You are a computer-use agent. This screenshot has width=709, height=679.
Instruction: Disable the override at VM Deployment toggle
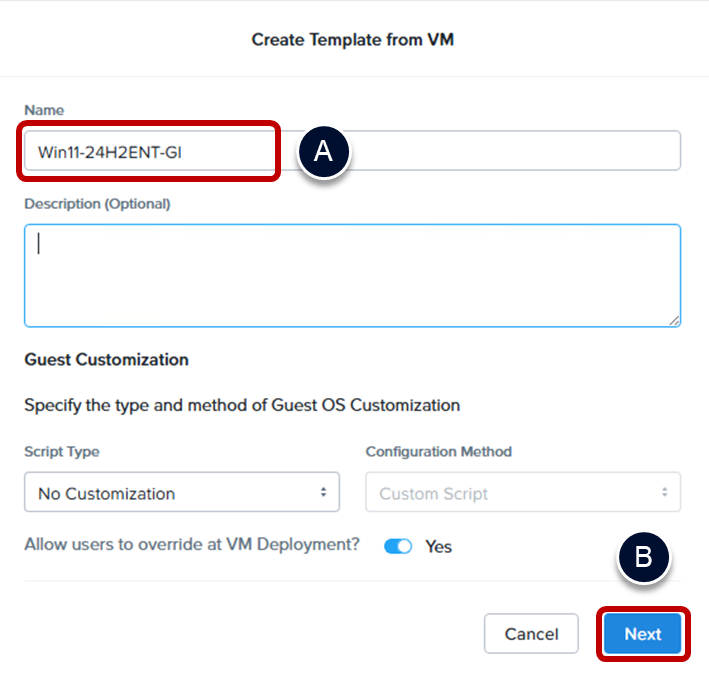tap(398, 546)
